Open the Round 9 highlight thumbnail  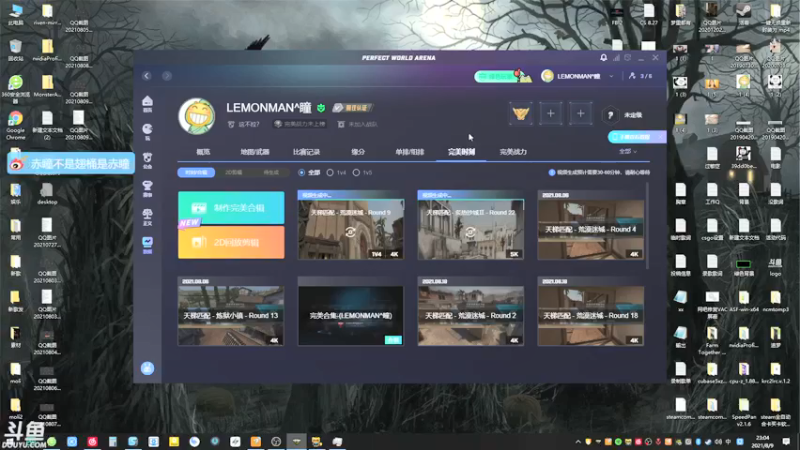coord(351,225)
